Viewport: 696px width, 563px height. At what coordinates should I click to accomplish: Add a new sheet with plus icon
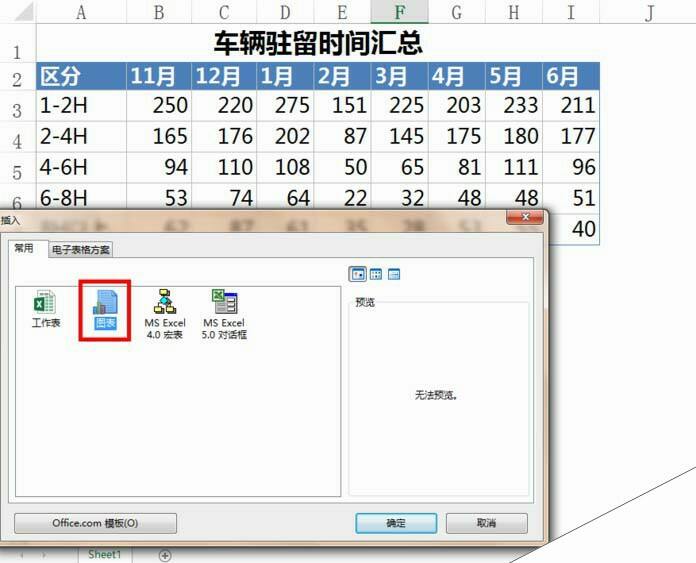165,555
